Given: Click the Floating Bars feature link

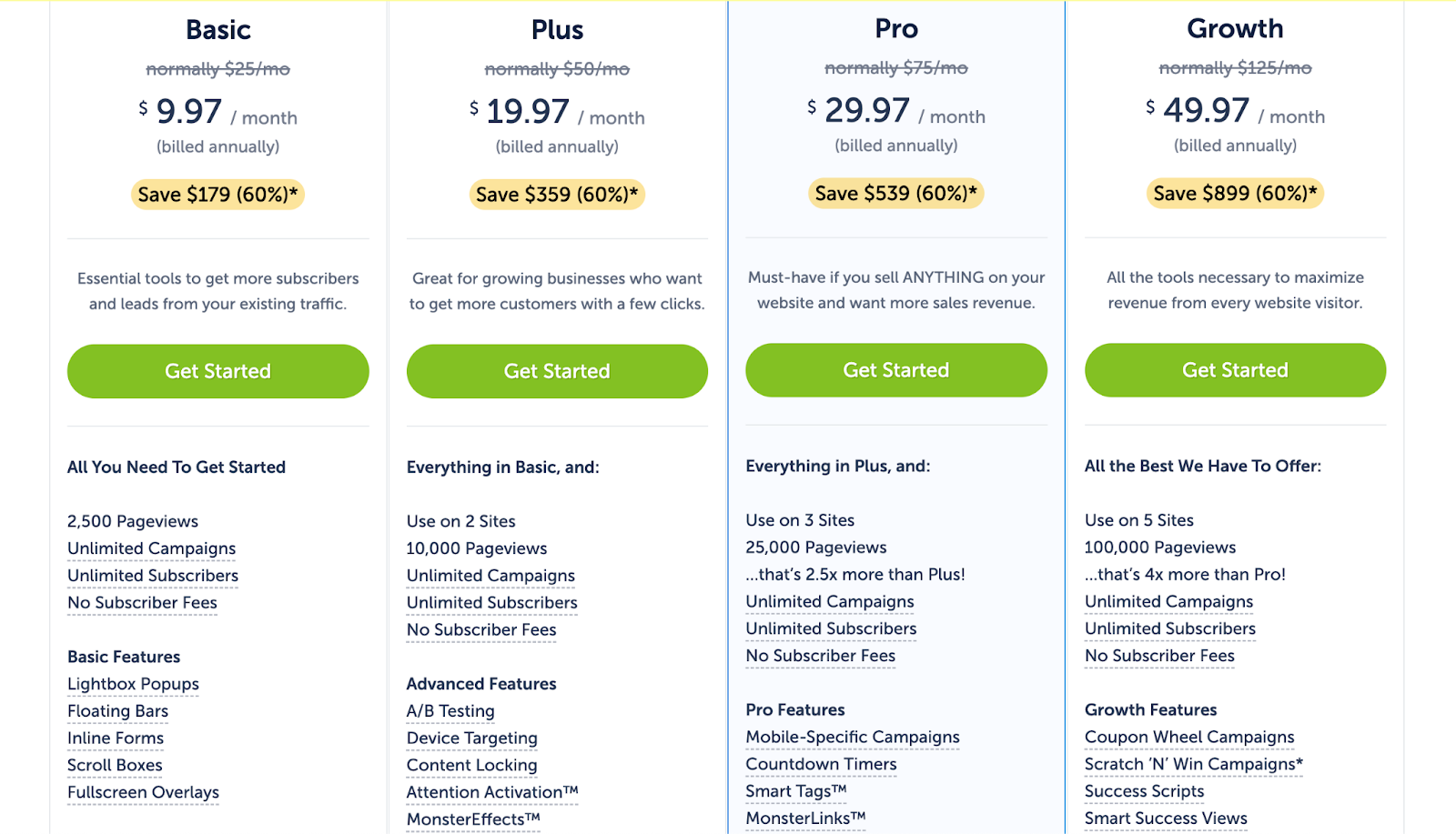Looking at the screenshot, I should (x=117, y=711).
